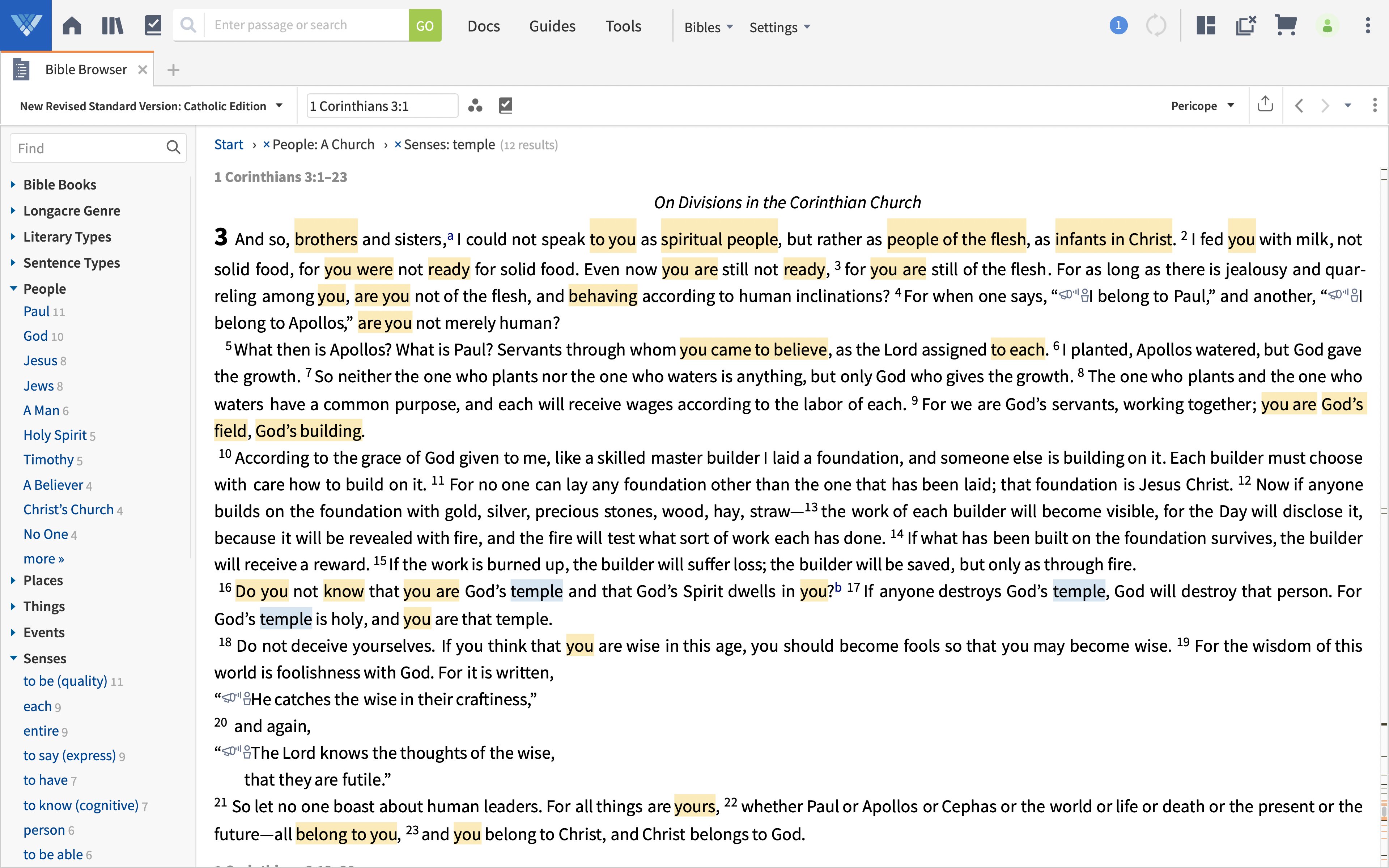Go to the Home page icon
Viewport: 1389px width, 868px height.
click(72, 25)
